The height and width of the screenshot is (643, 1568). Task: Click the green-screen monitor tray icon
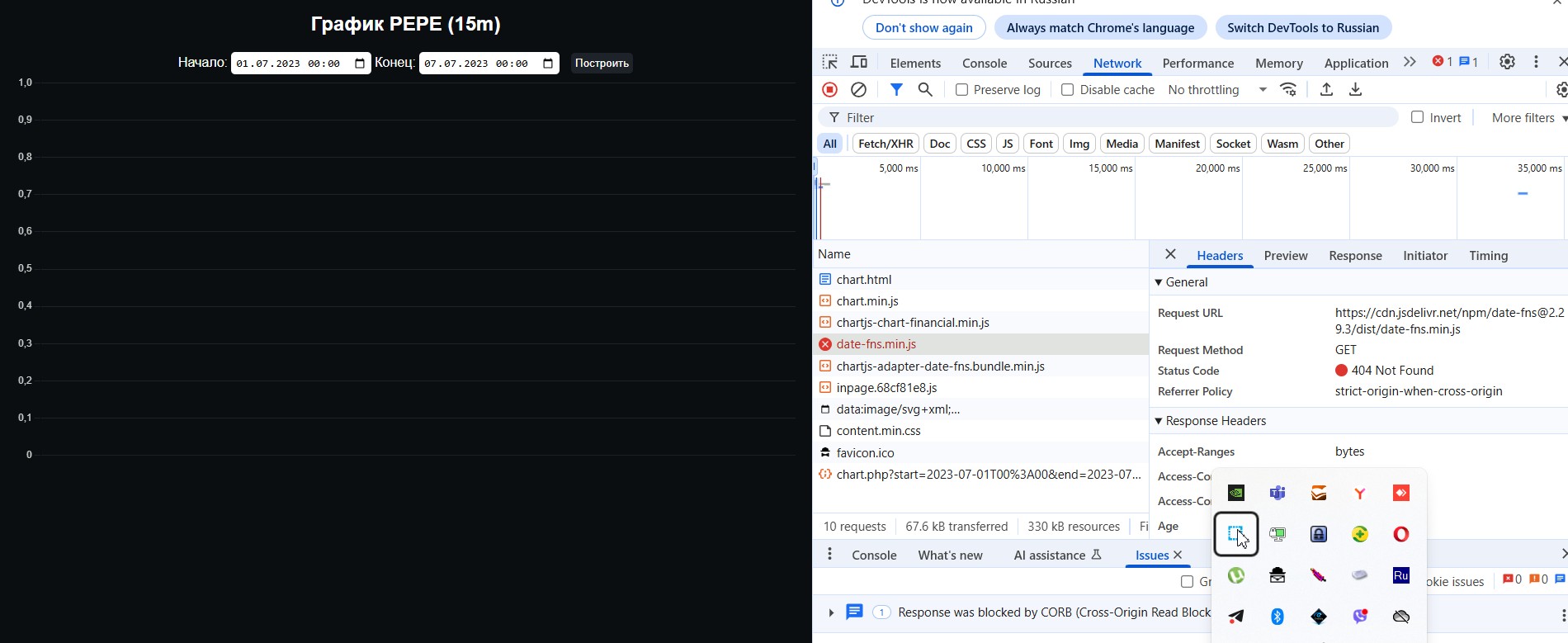coord(1278,534)
